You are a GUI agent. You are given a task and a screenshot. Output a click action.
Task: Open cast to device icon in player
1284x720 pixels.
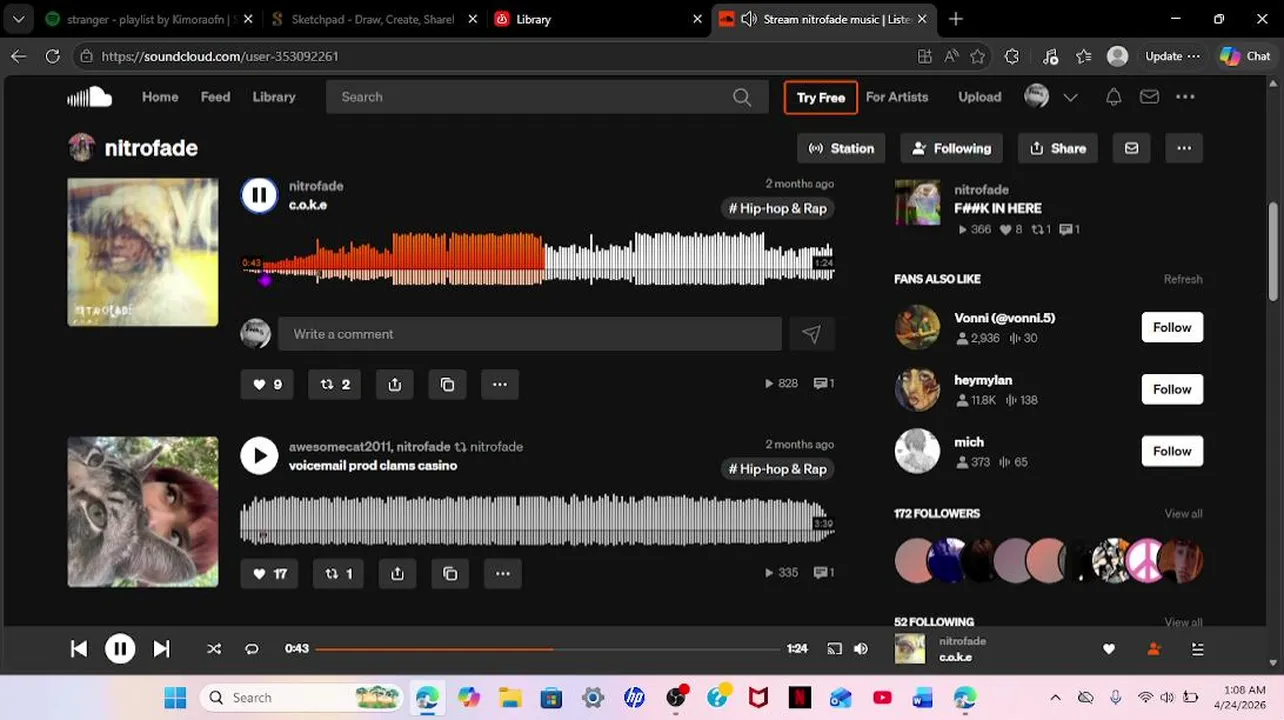834,649
